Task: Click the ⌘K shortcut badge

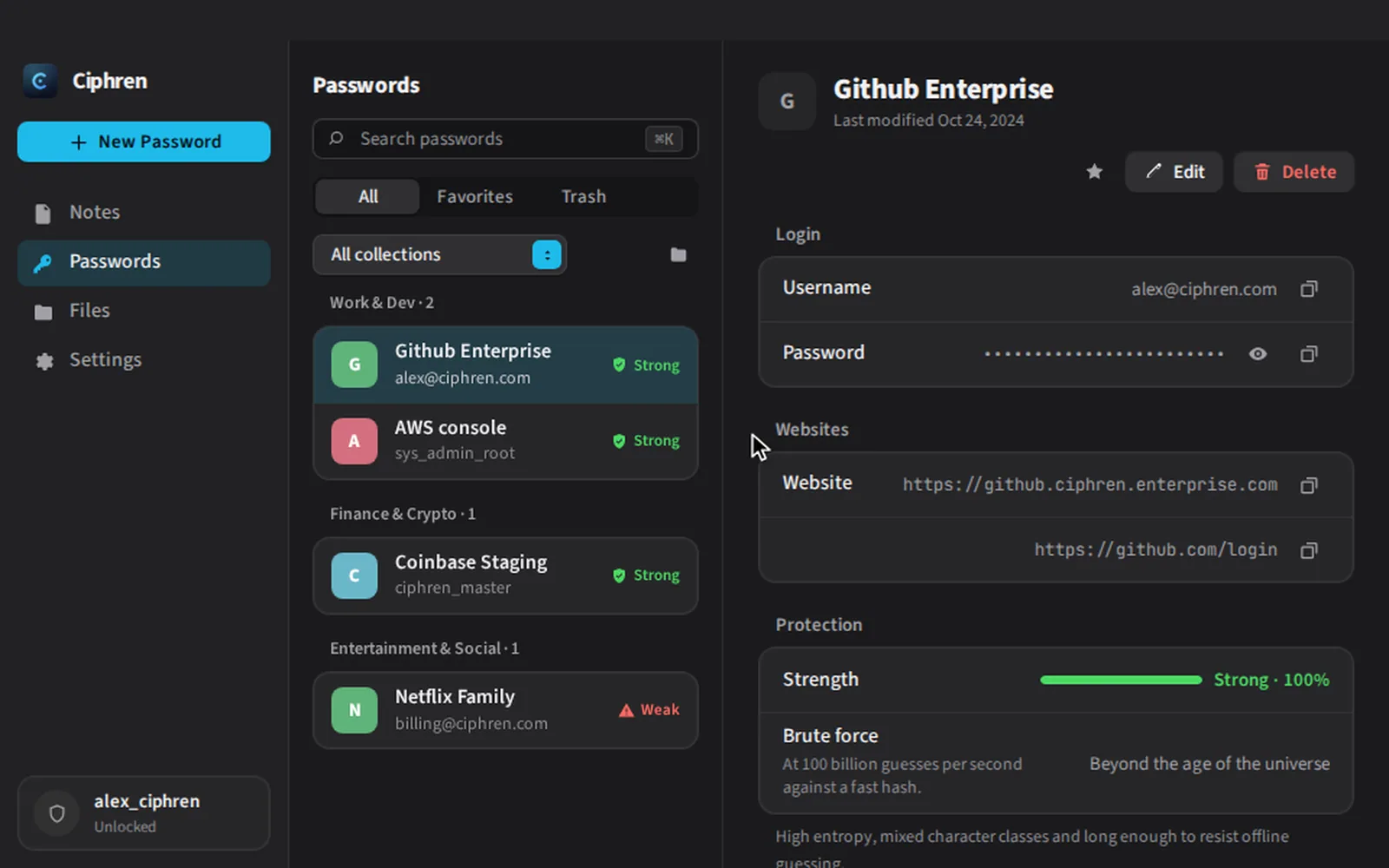Action: click(x=664, y=139)
